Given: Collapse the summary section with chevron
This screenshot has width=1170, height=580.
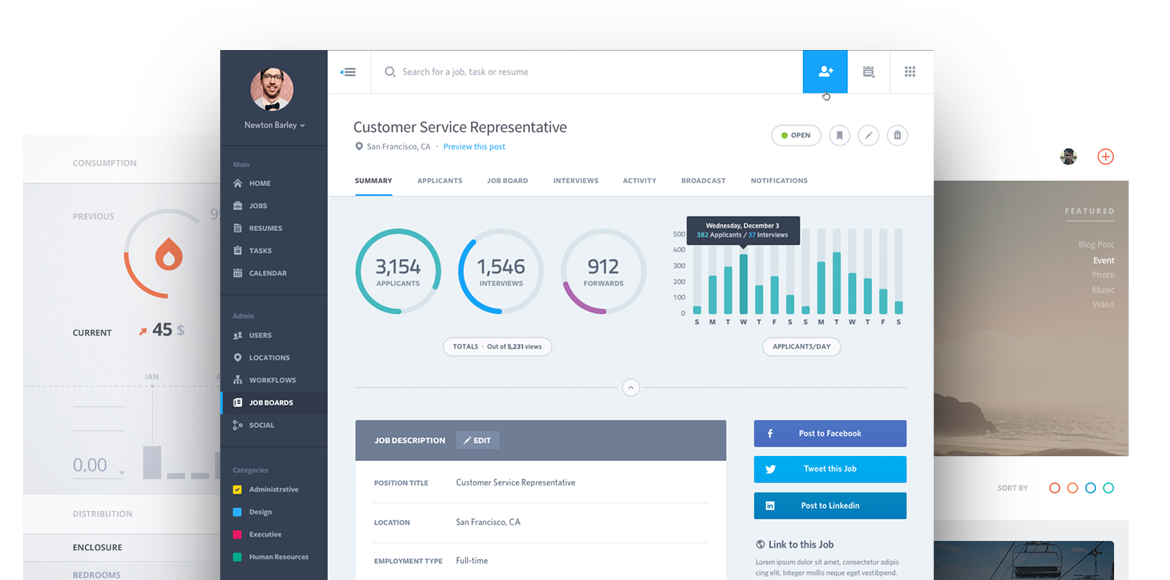Looking at the screenshot, I should click(x=631, y=387).
